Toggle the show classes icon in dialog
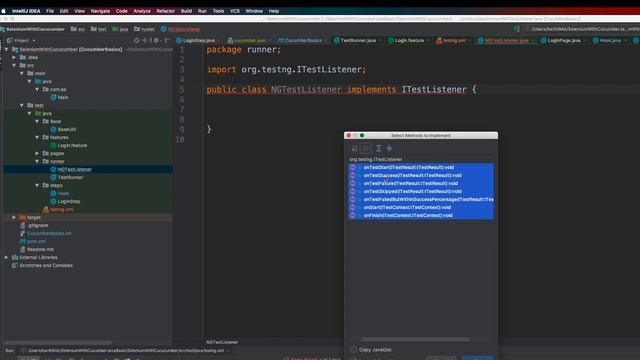 coord(365,149)
